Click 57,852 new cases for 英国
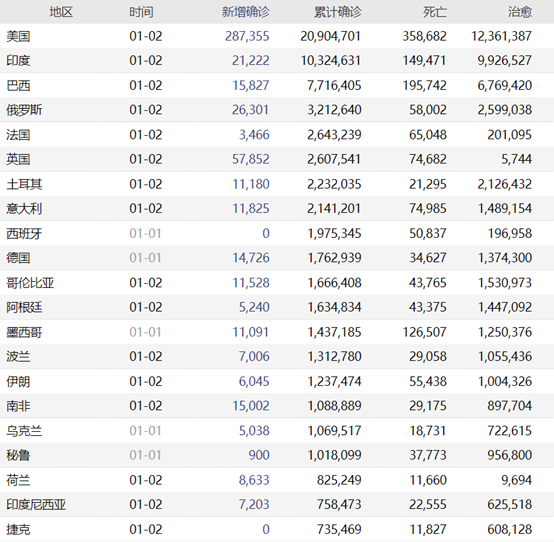Screen dimensions: 554x542 pyautogui.click(x=251, y=159)
